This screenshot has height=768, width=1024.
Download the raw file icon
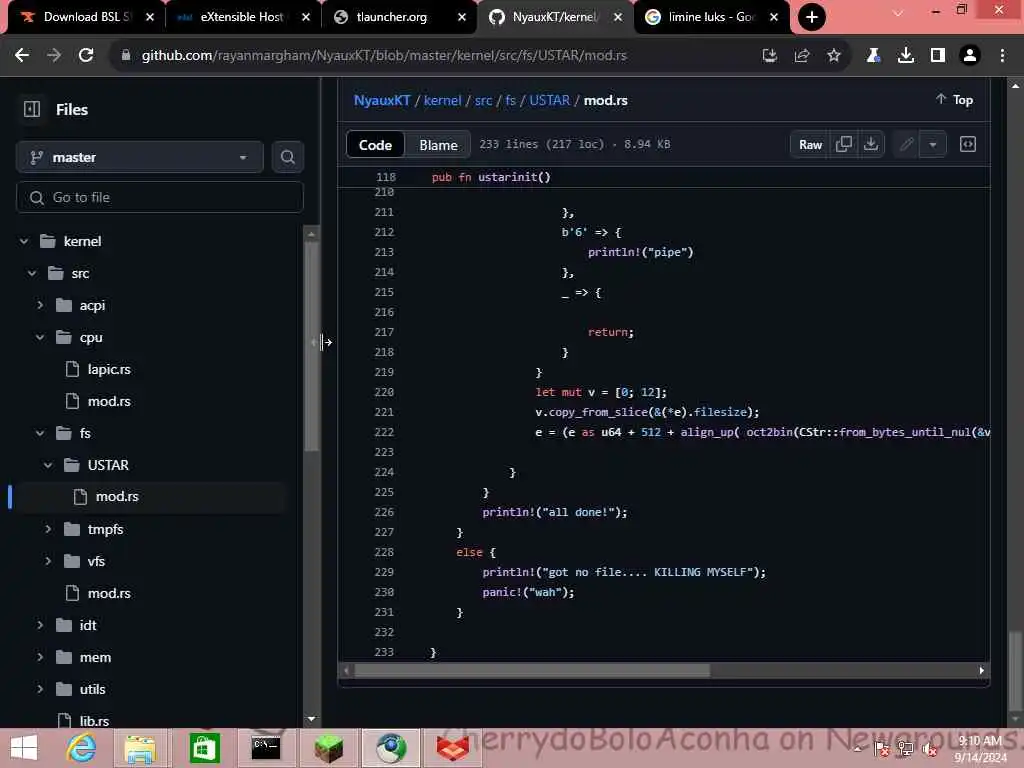[871, 144]
